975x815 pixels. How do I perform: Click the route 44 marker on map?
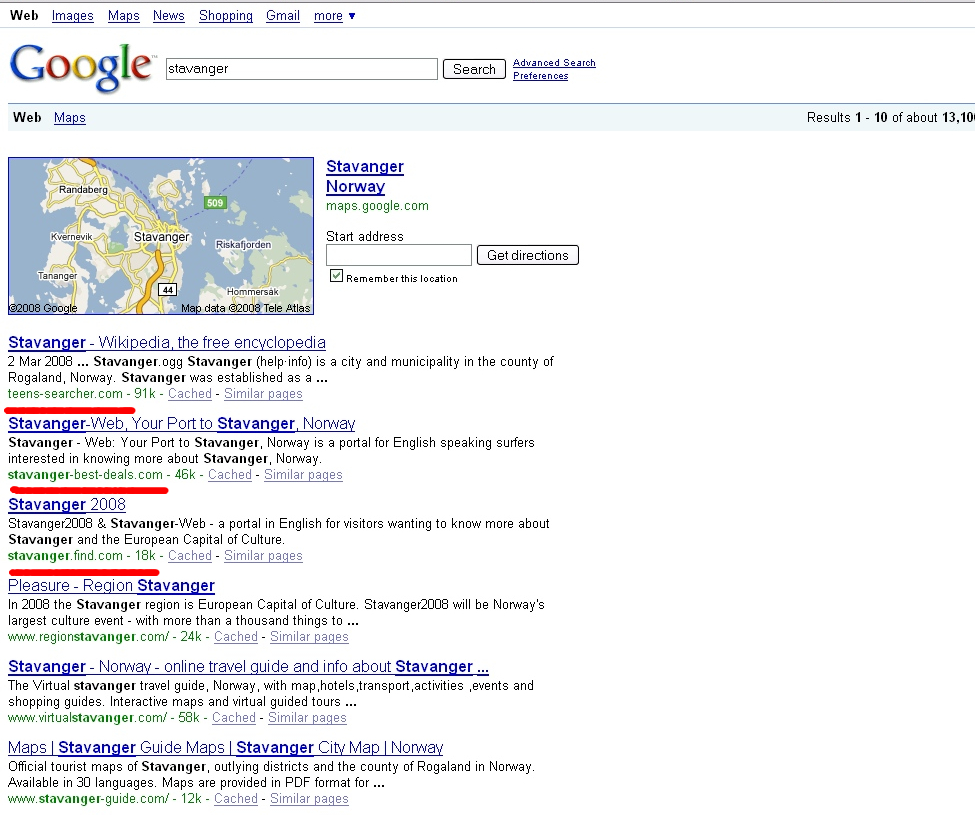[168, 290]
